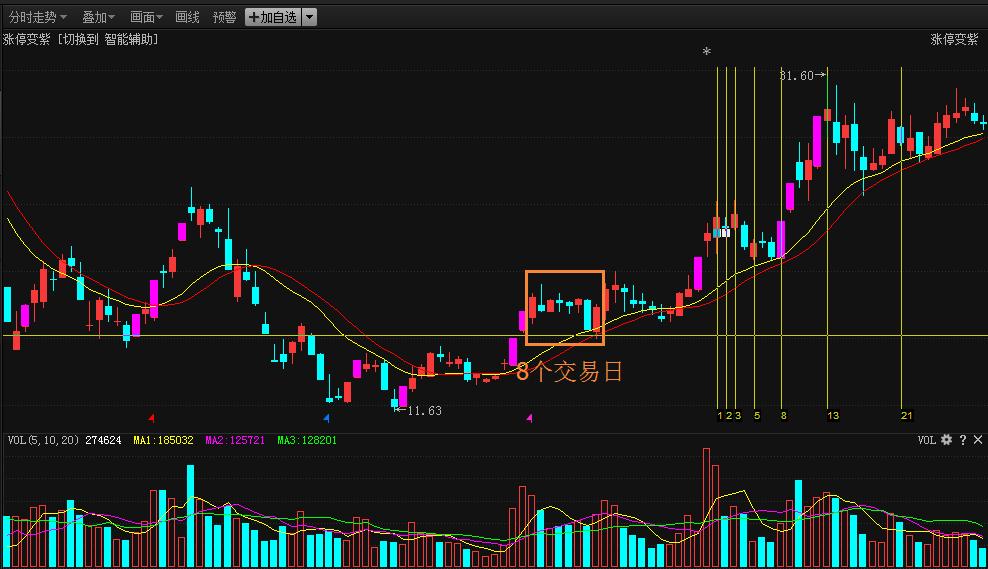Select the Fibonacci time line labeled 21

902,250
